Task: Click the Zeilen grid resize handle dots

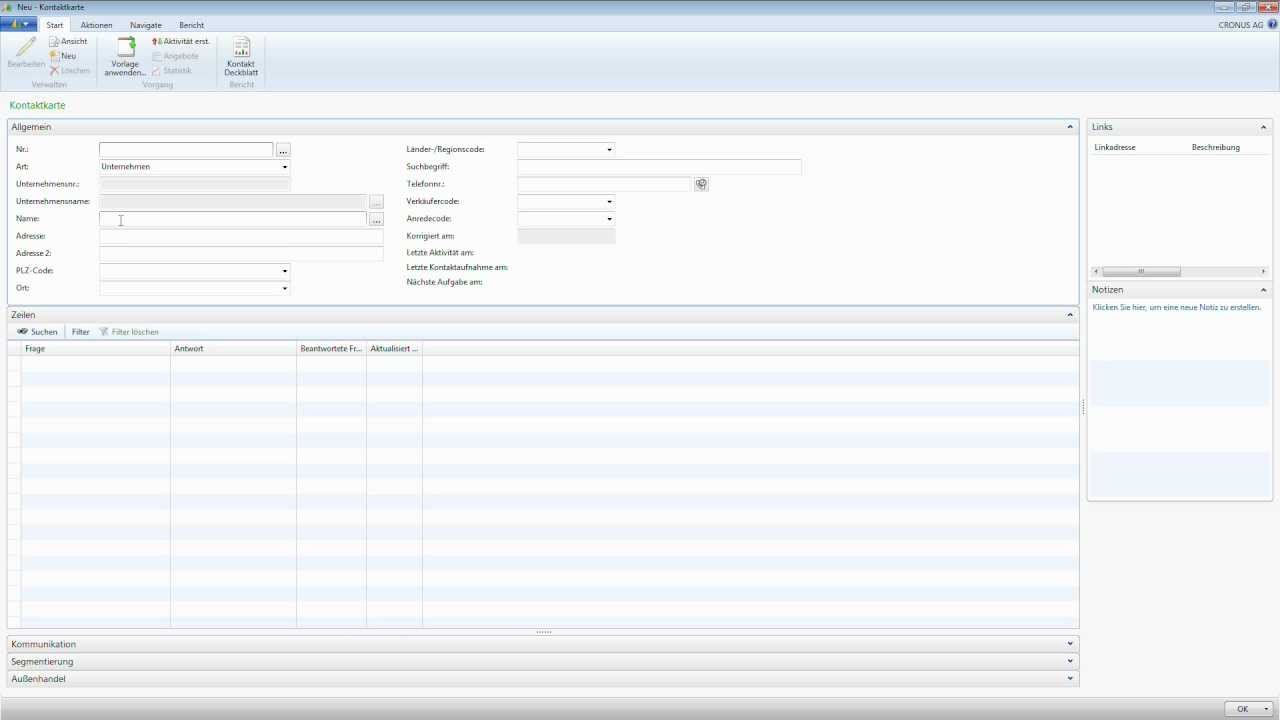Action: point(544,632)
